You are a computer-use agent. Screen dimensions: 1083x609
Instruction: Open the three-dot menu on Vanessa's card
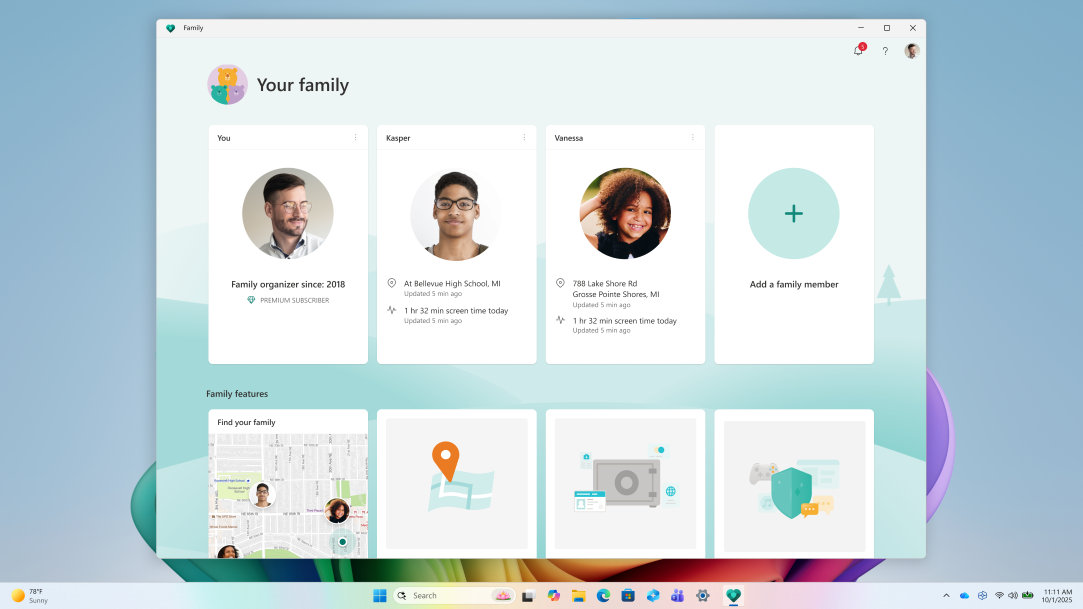click(x=693, y=138)
